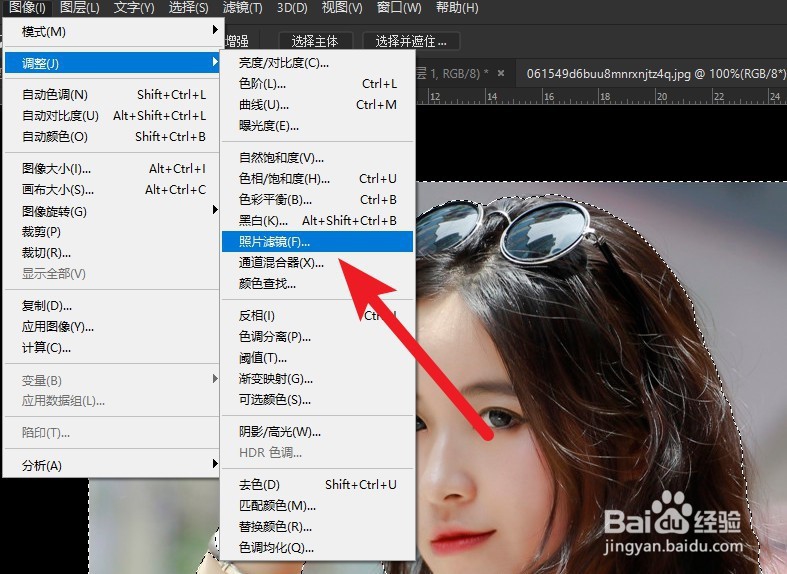Apply 色调均化(Q)... command
The width and height of the screenshot is (787, 574).
[317, 548]
